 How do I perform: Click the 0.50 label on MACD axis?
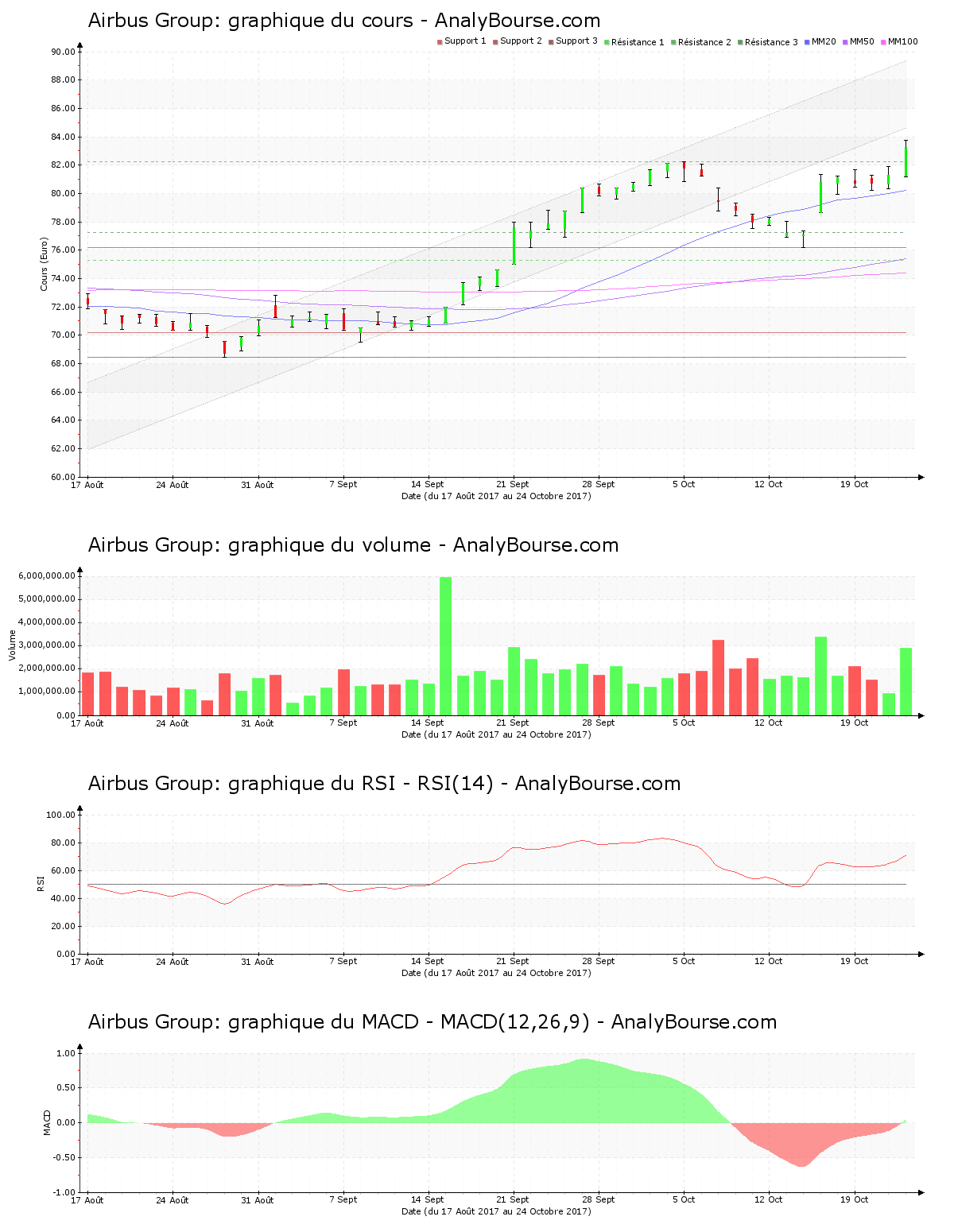66,1088
